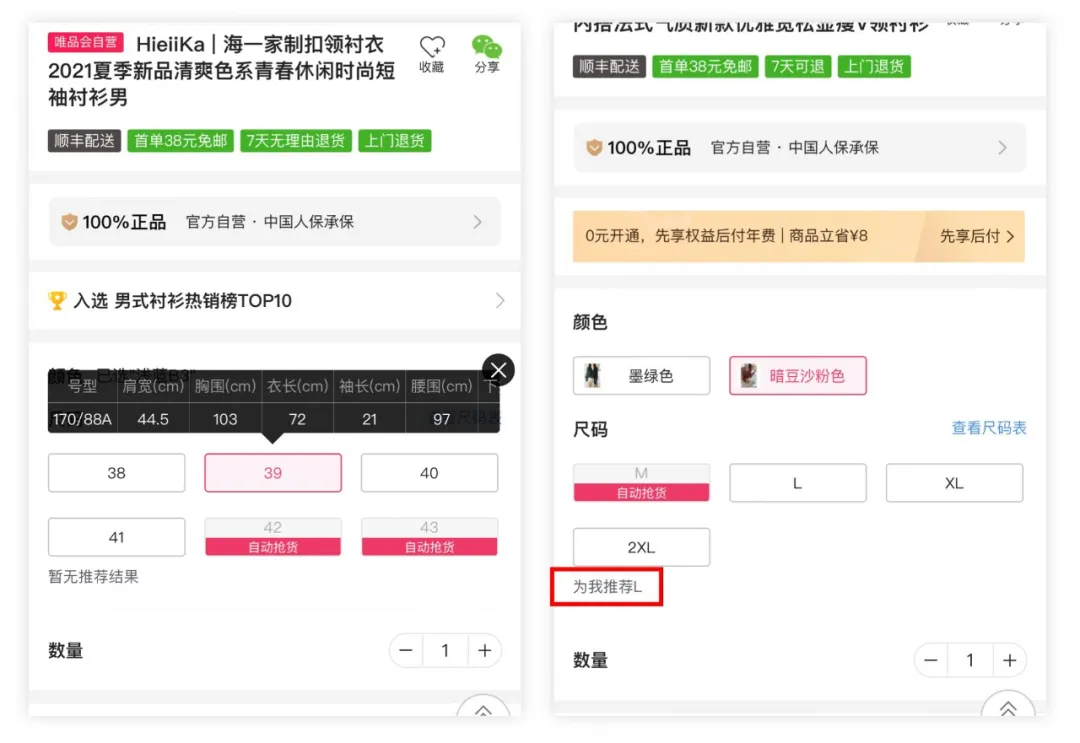The height and width of the screenshot is (743, 1080).
Task: Tap right panel 7天可退 tag
Action: point(798,66)
